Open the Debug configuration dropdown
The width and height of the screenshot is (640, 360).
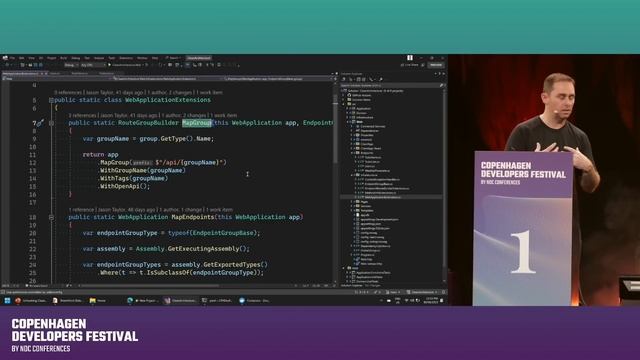click(71, 65)
